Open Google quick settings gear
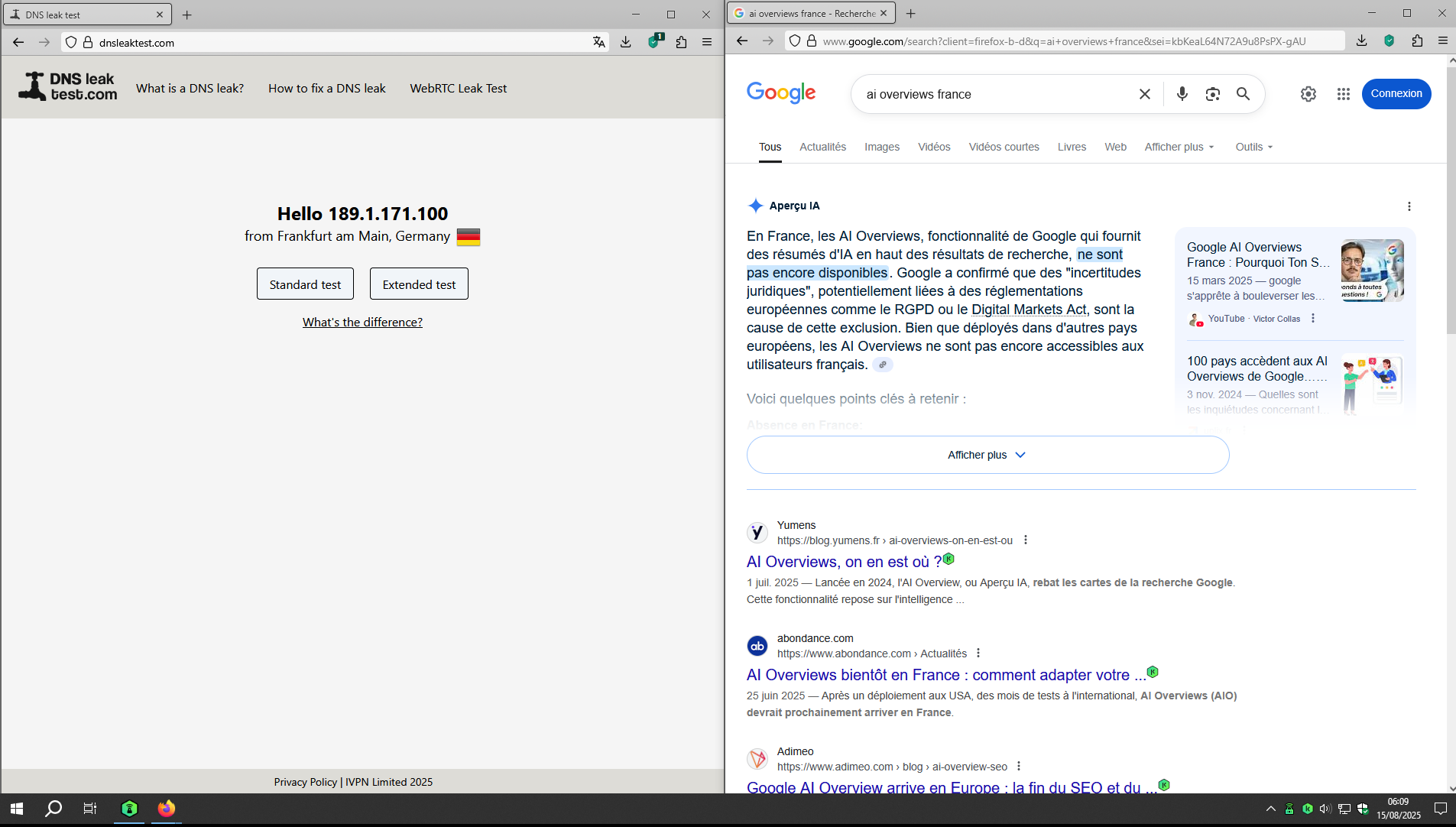This screenshot has height=827, width=1456. point(1308,94)
